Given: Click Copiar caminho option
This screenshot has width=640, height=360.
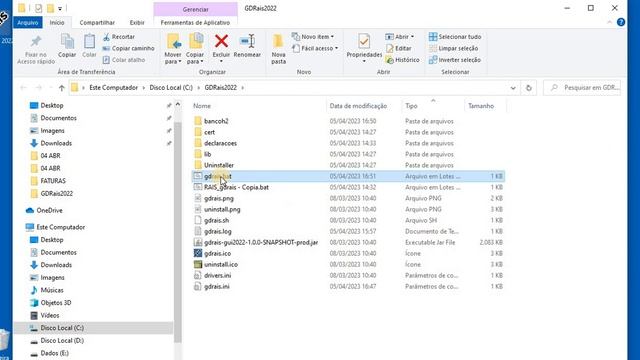Looking at the screenshot, I should pyautogui.click(x=129, y=48).
